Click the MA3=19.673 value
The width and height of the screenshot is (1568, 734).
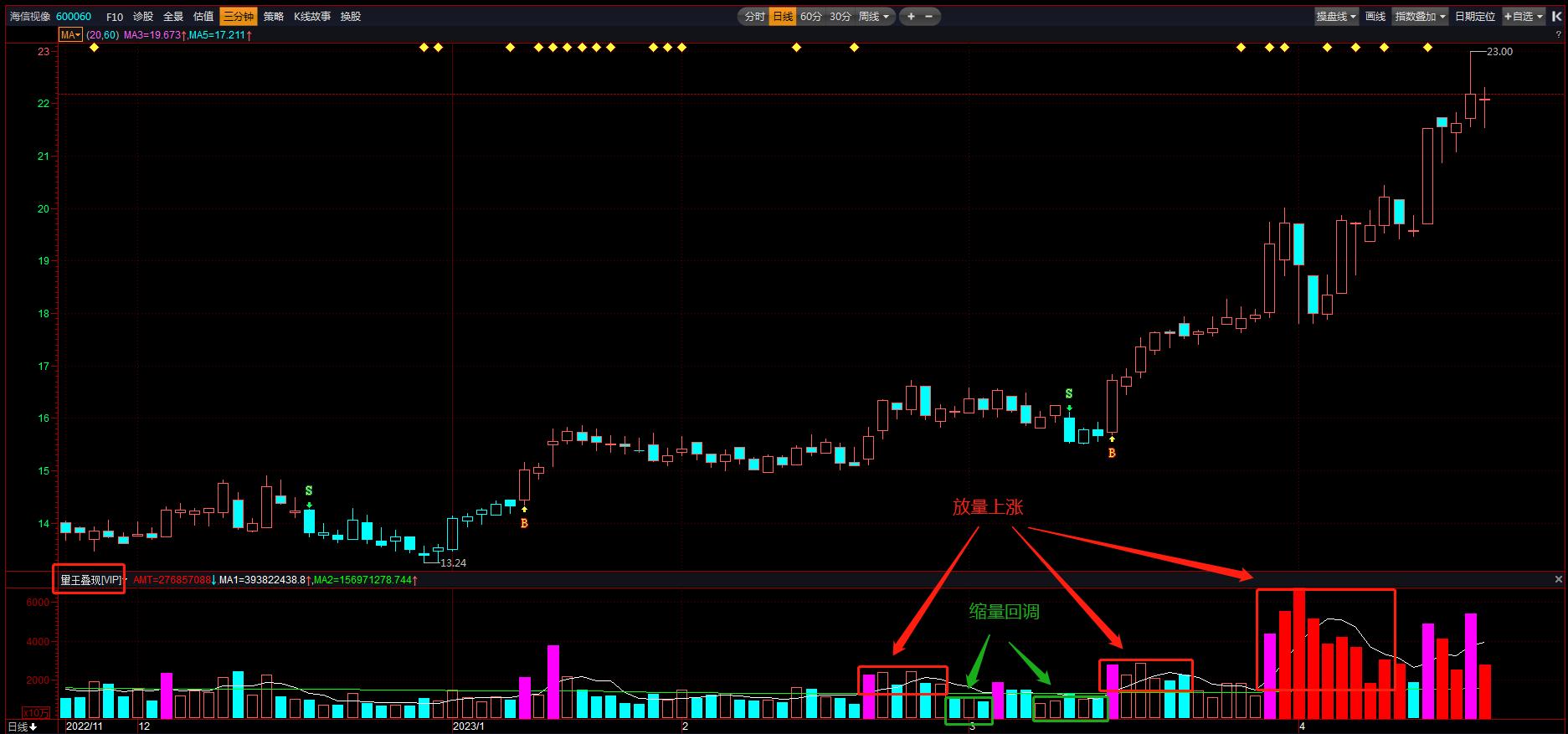point(153,35)
